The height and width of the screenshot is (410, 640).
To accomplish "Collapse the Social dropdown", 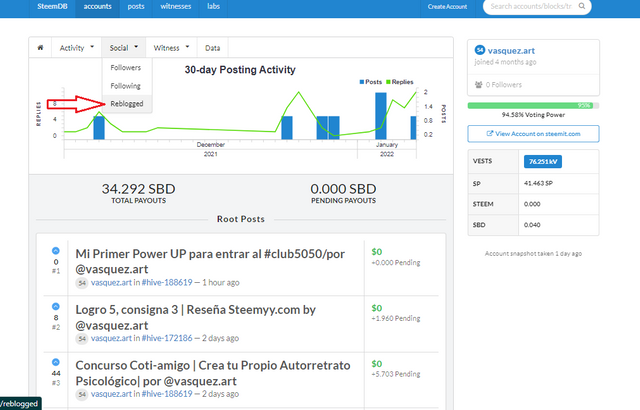I will coord(124,48).
